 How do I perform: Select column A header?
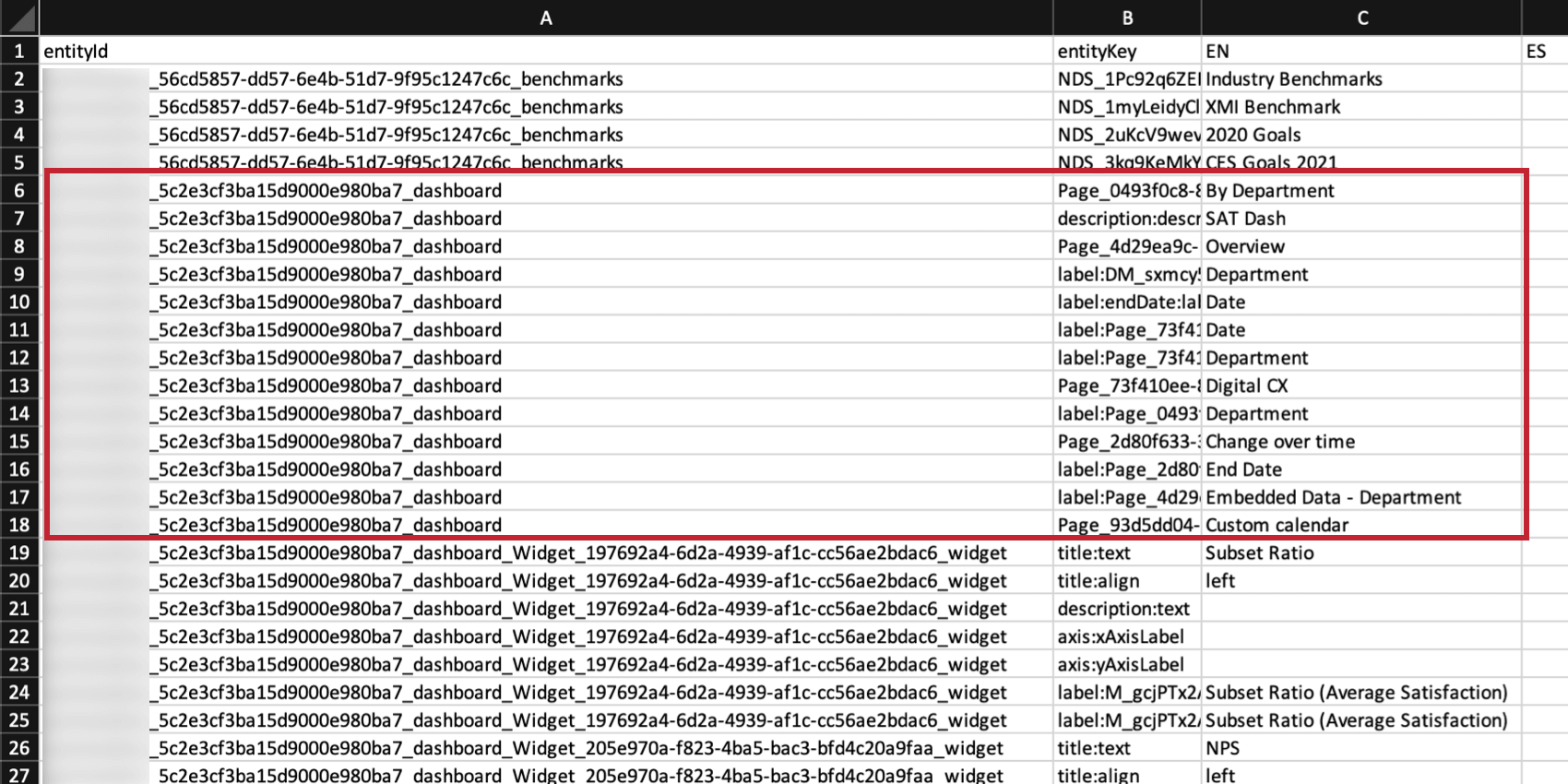pos(546,18)
